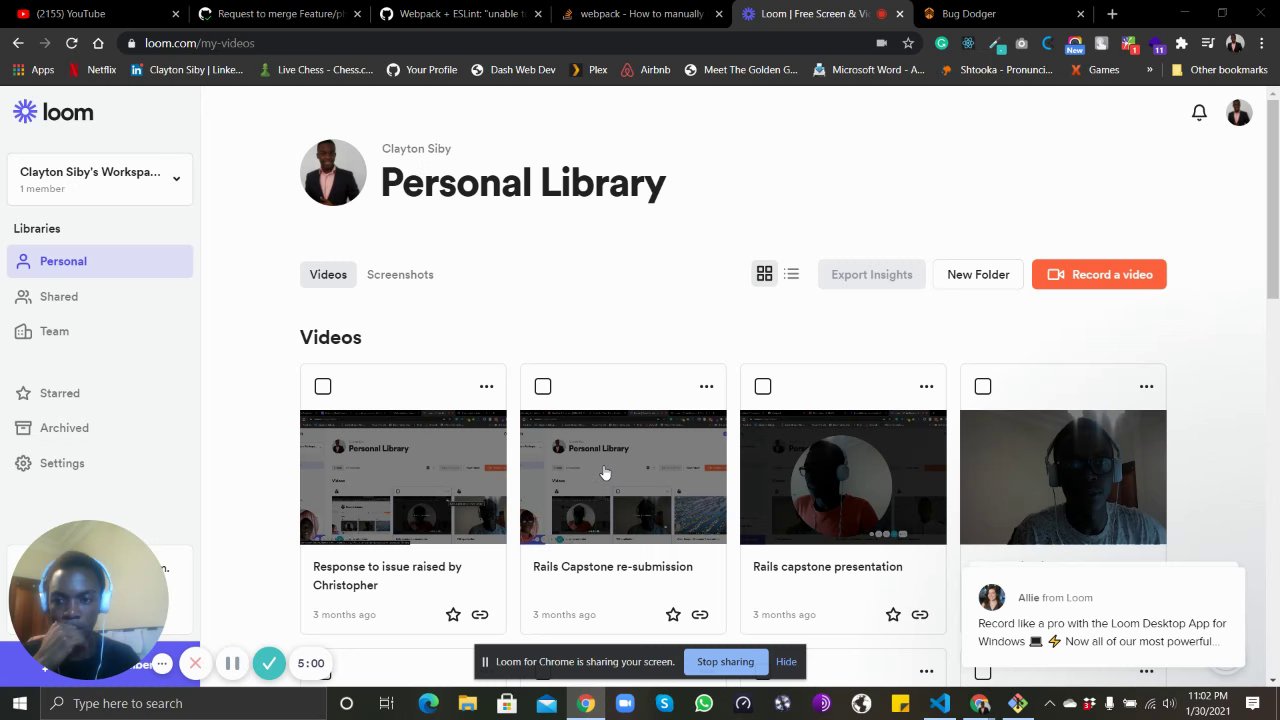Open Task View on the taskbar
1280x720 pixels.
pyautogui.click(x=386, y=703)
